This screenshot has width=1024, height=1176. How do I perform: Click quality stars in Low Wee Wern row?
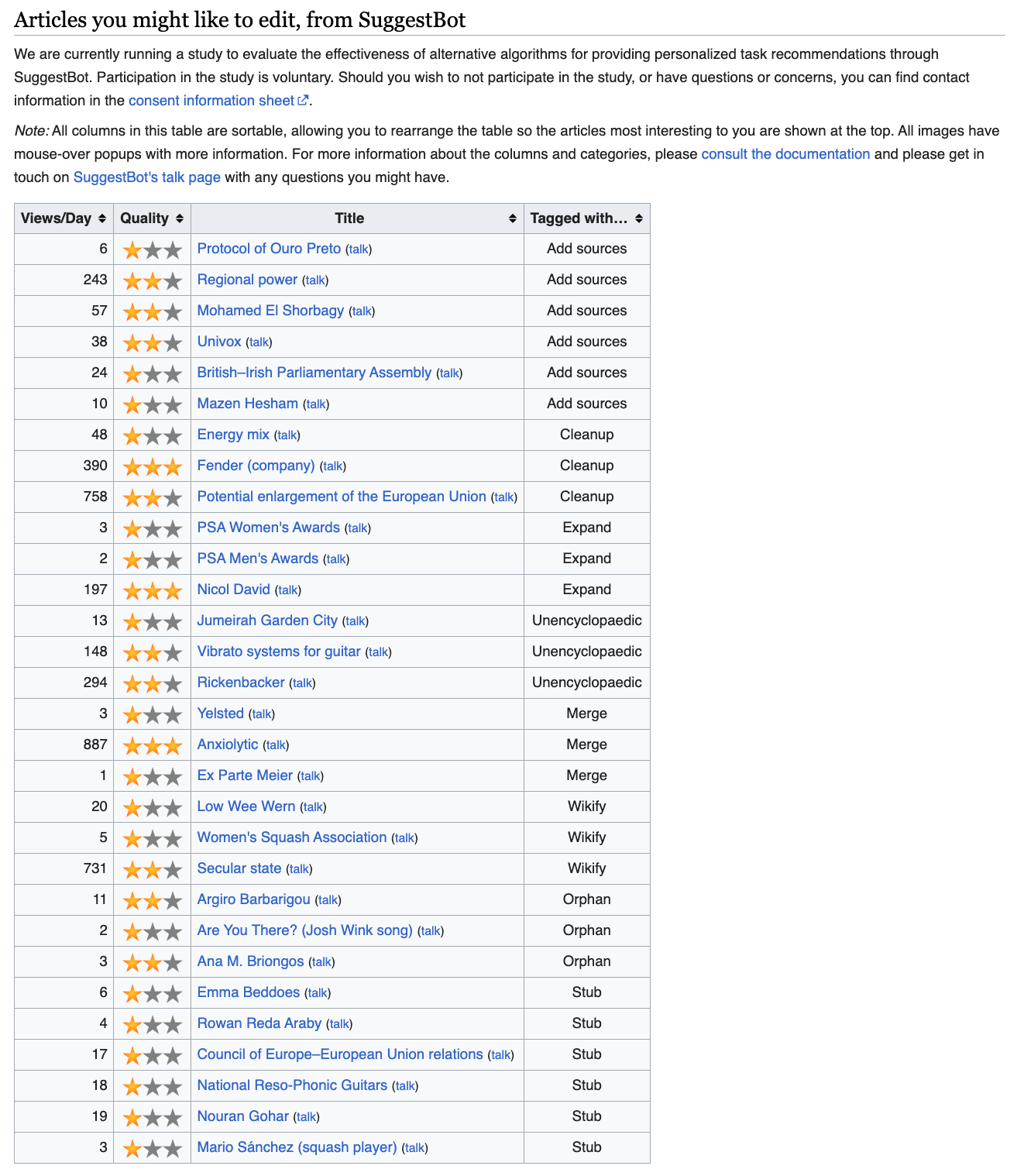click(153, 807)
